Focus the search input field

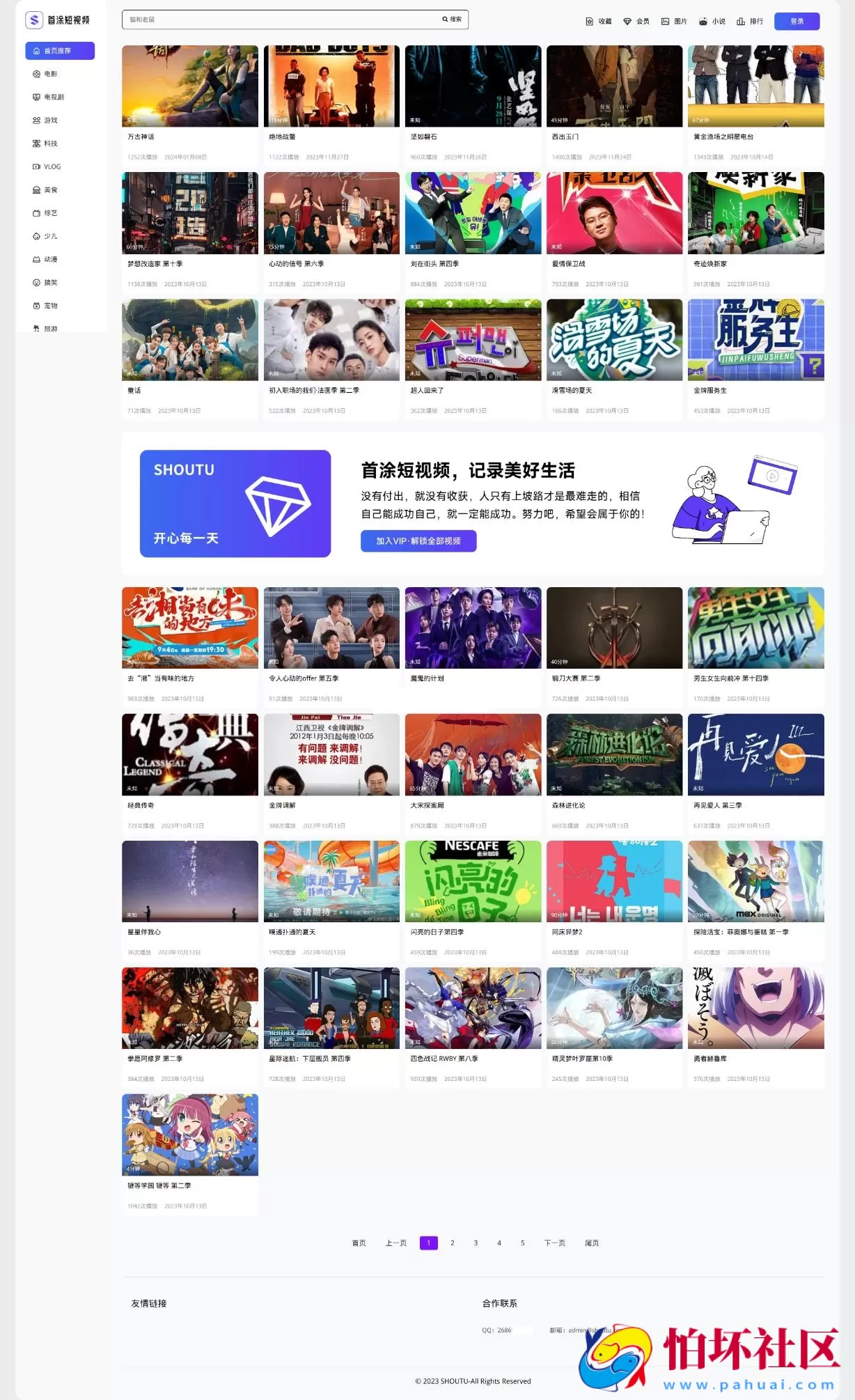pos(279,20)
